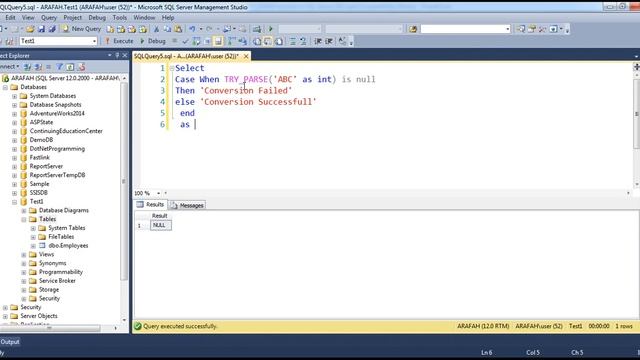The height and width of the screenshot is (360, 640).
Task: Collapse the Test1 database node
Action: [x=14, y=202]
